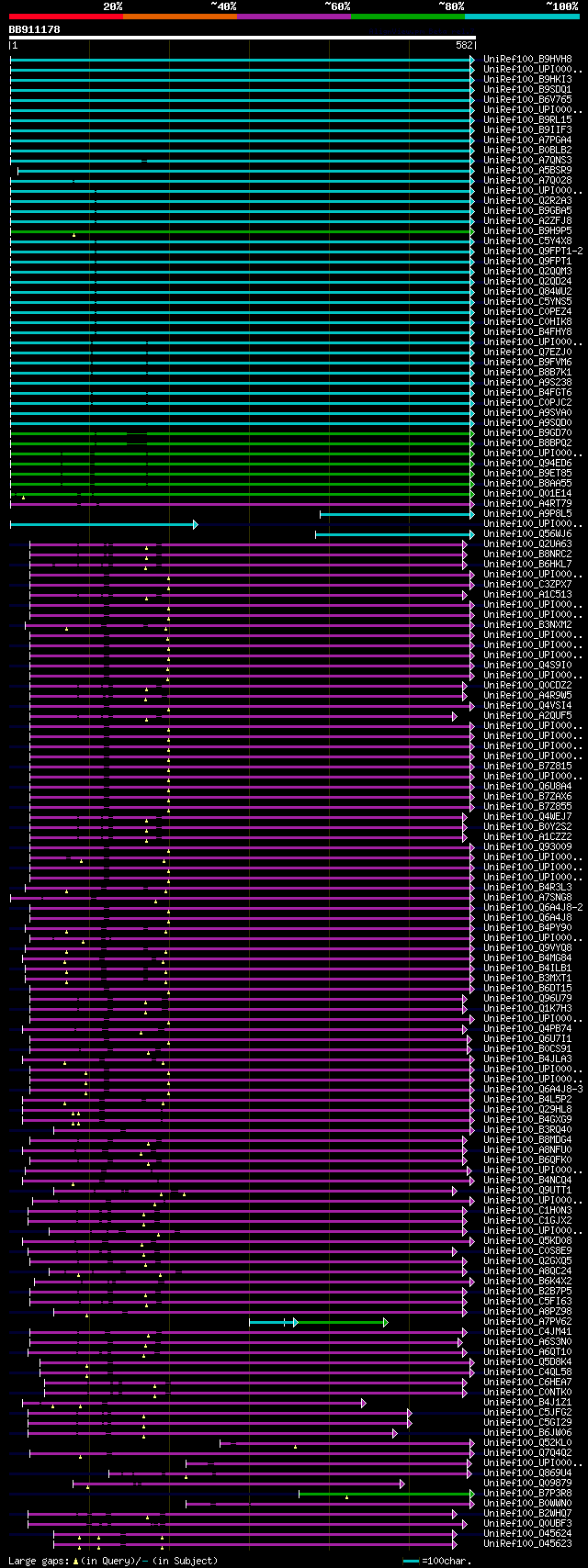Click the purple alignment bar for A4RT79
Viewport: 588px width, 1568px height.
pos(243,503)
